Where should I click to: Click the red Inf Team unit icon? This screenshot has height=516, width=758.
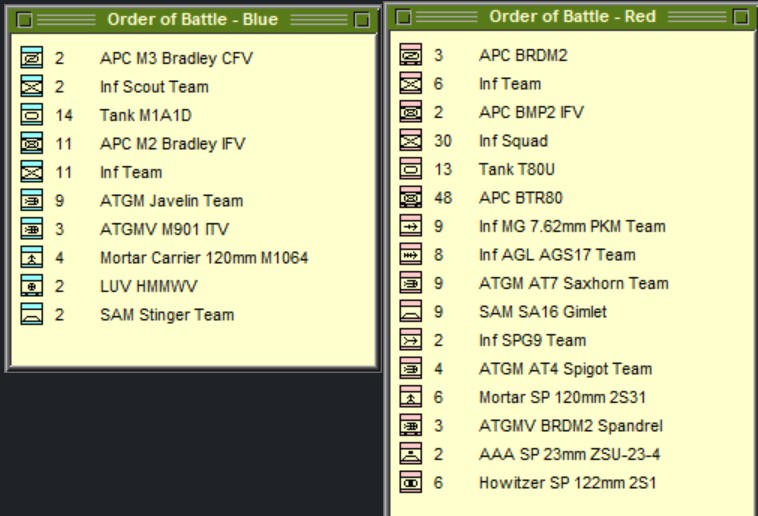410,83
